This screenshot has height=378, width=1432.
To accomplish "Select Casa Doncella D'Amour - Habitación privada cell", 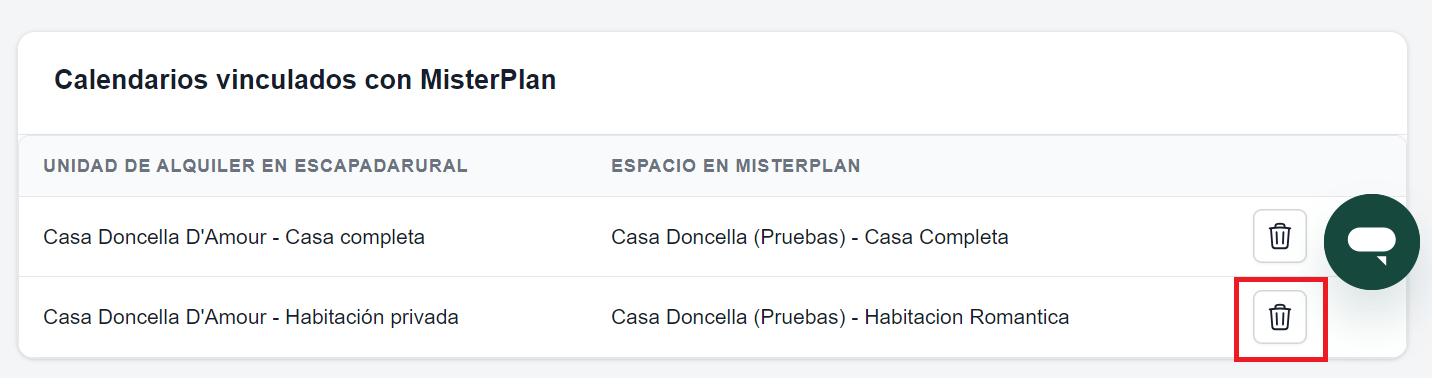I will pos(251,317).
